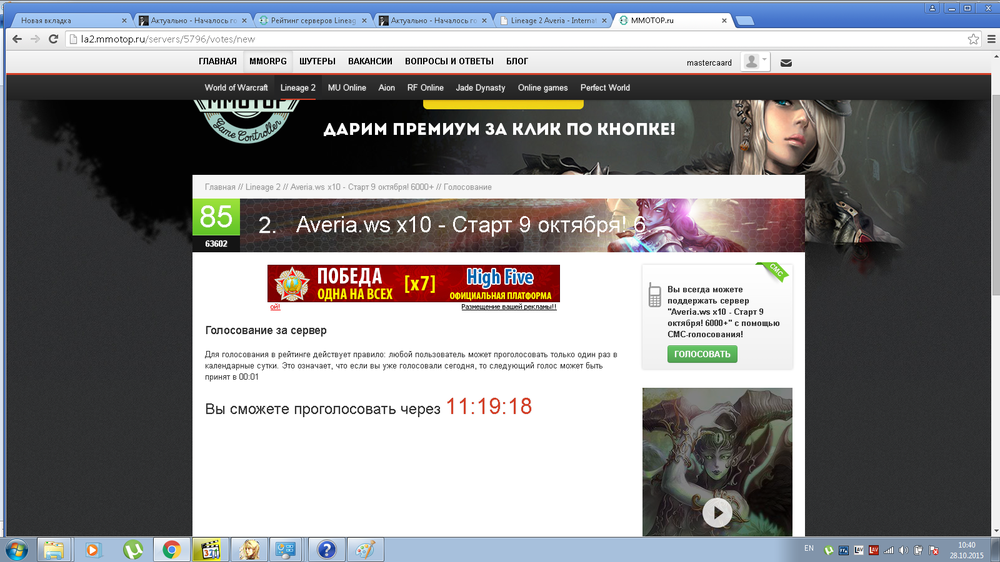Click the address bar URL field

(x=517, y=40)
